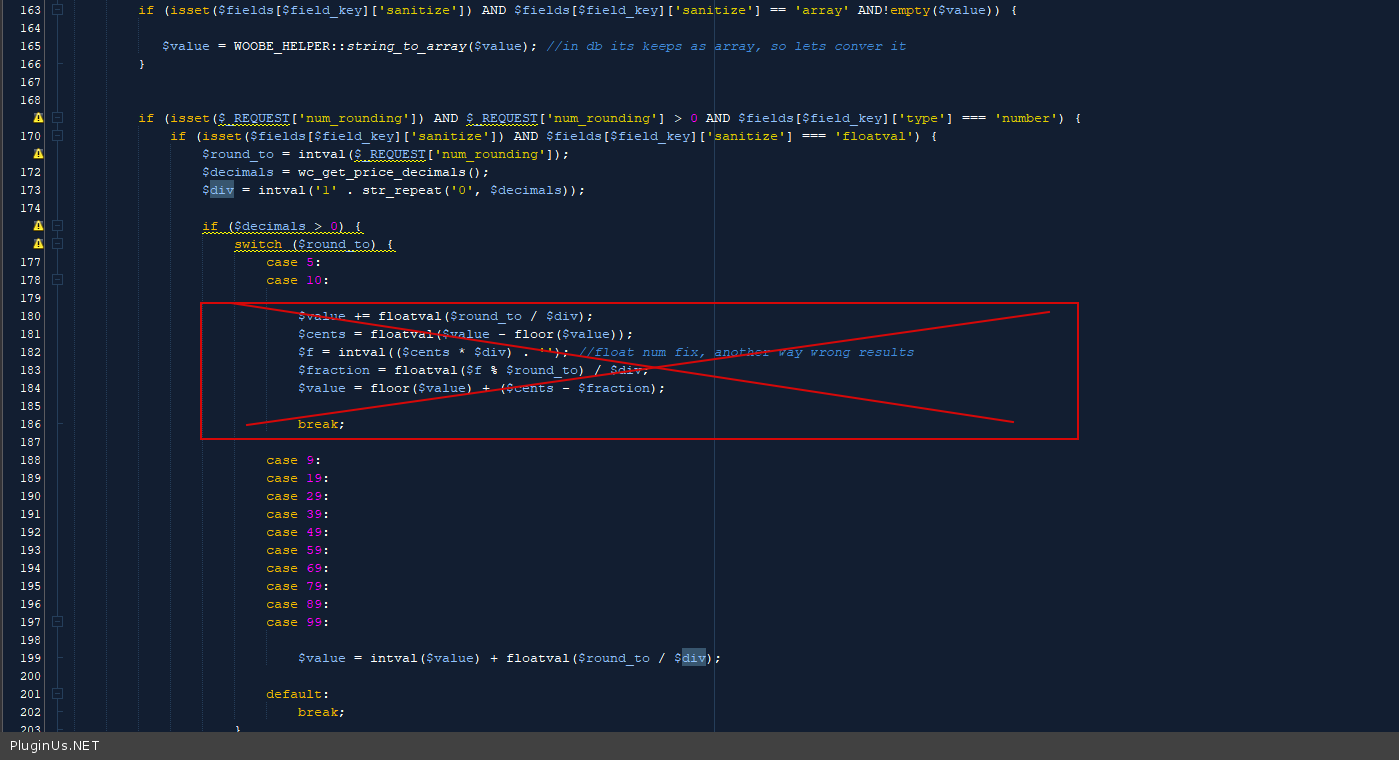This screenshot has width=1399, height=760.
Task: Click the warning icon beside the if ($decimals > 0) line
Action: click(x=38, y=226)
